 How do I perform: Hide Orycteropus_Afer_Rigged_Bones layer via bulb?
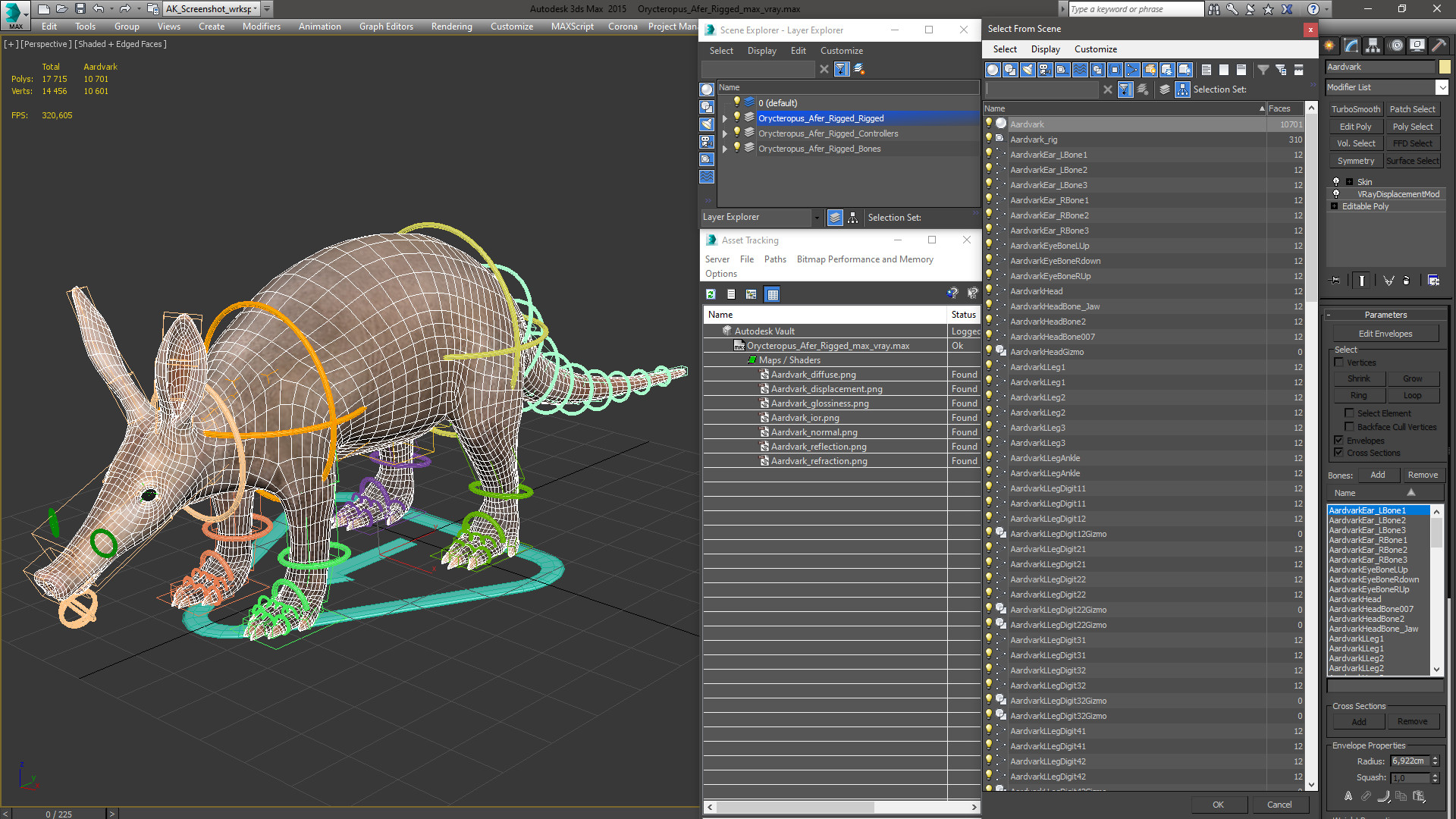point(736,148)
